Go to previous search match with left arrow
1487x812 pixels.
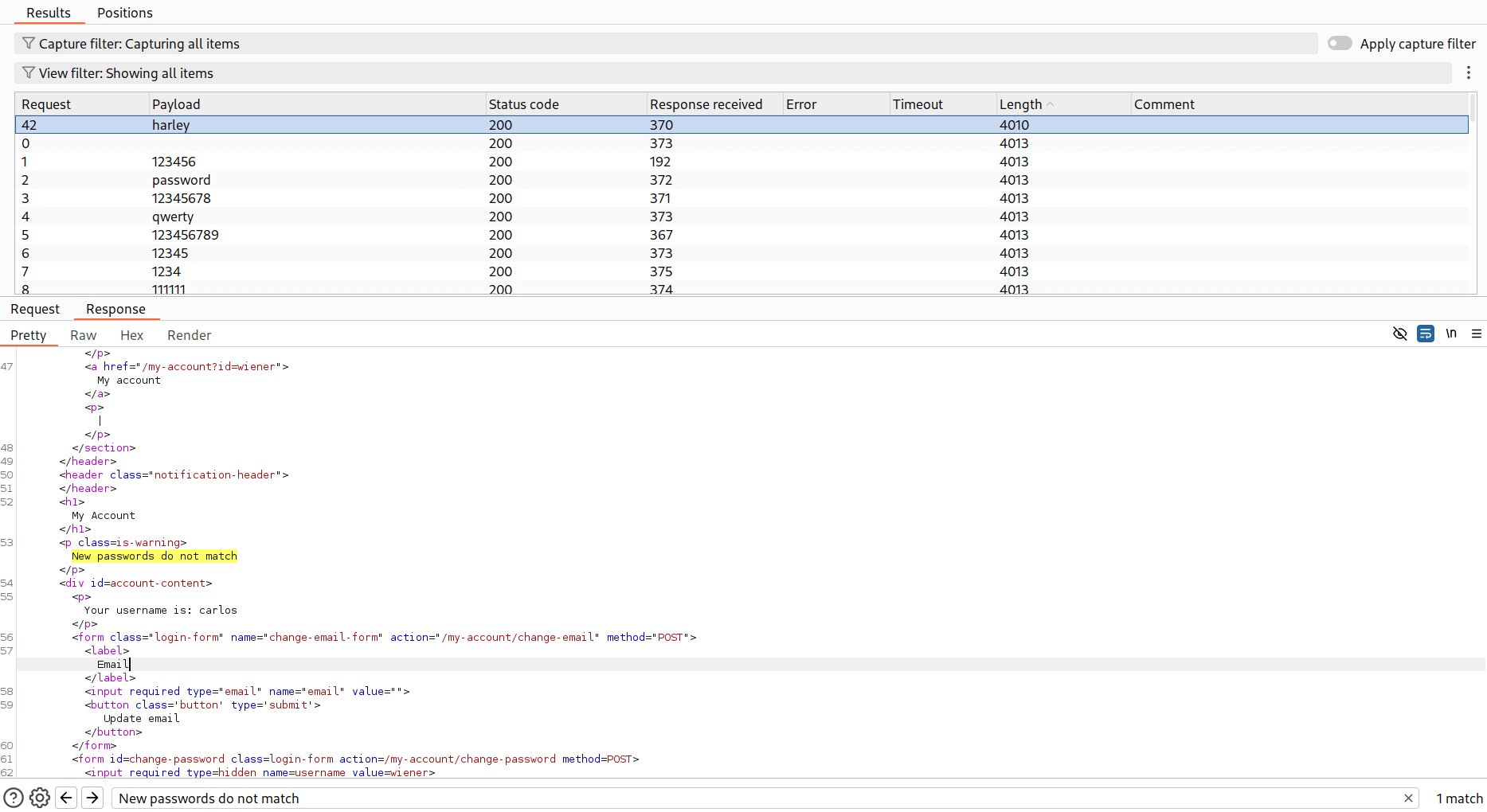point(66,797)
